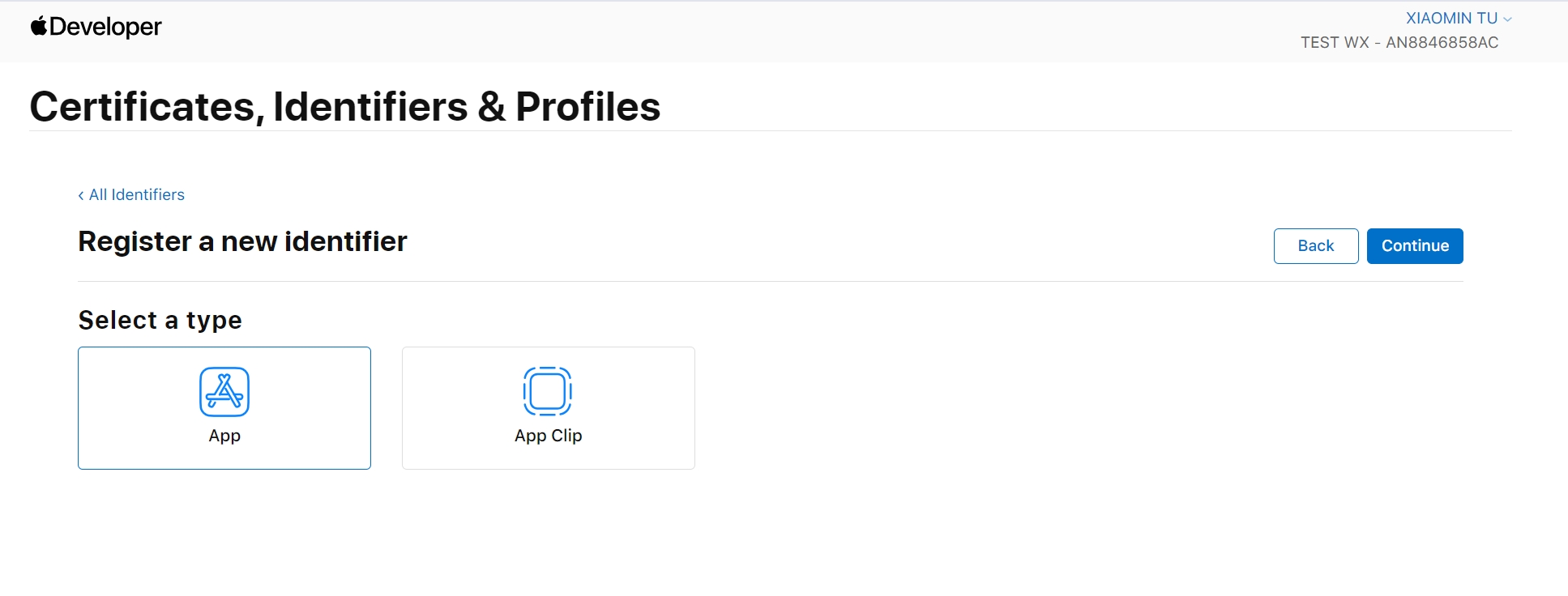Screen dimensions: 1568x596
Task: Open the Developer home wordmark link
Action: click(105, 27)
